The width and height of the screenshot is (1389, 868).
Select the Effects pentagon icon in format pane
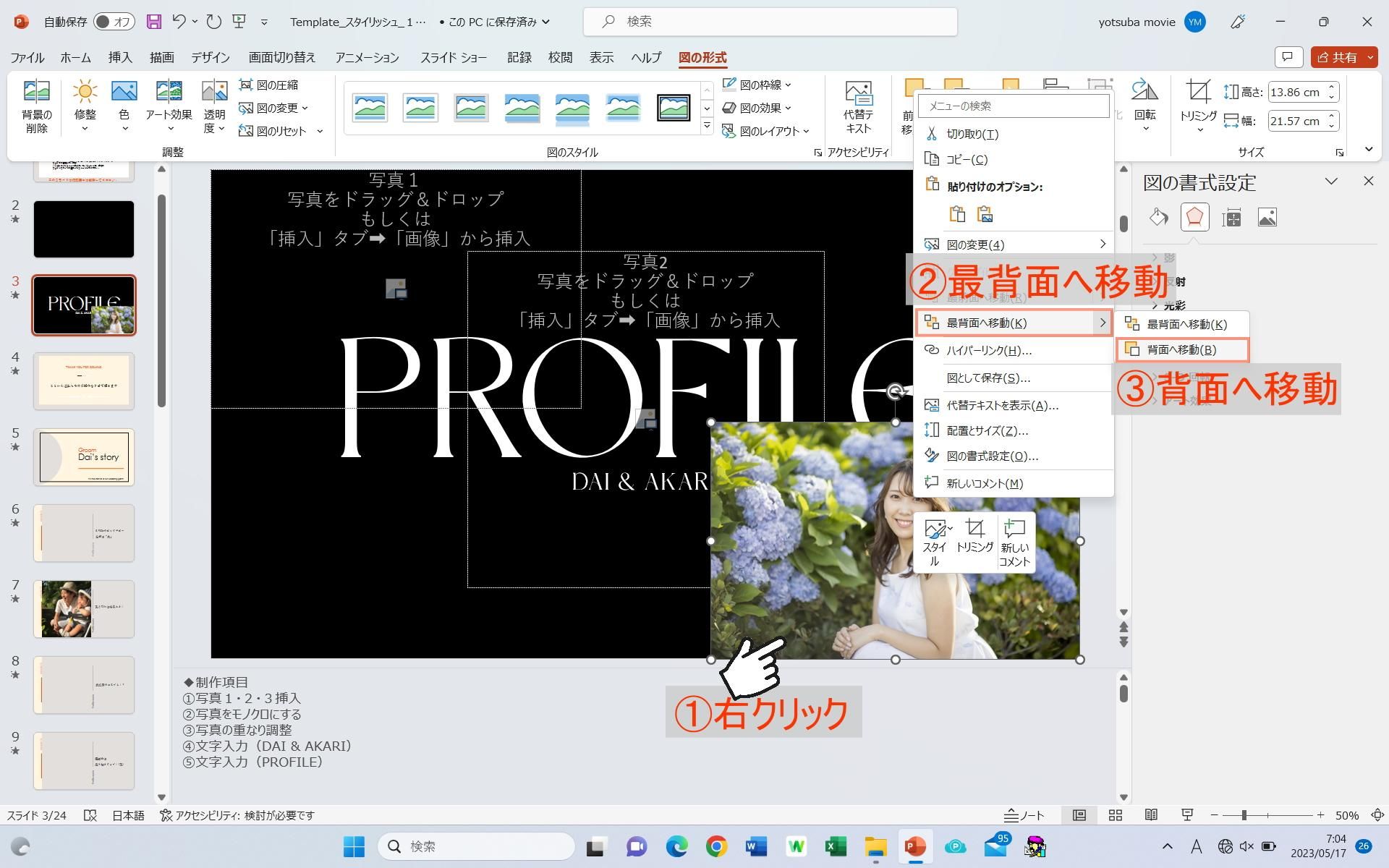pos(1194,217)
